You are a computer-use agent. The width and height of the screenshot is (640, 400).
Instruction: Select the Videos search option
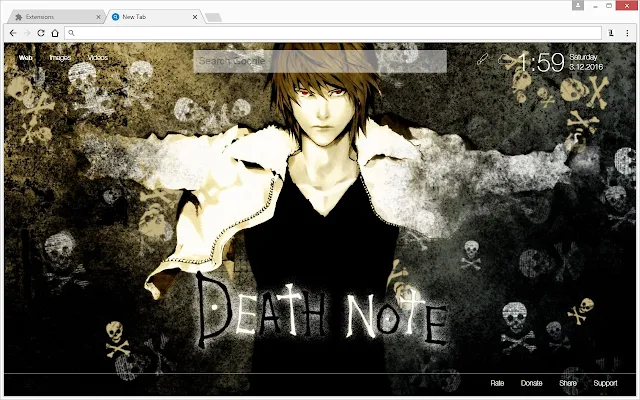tap(98, 58)
